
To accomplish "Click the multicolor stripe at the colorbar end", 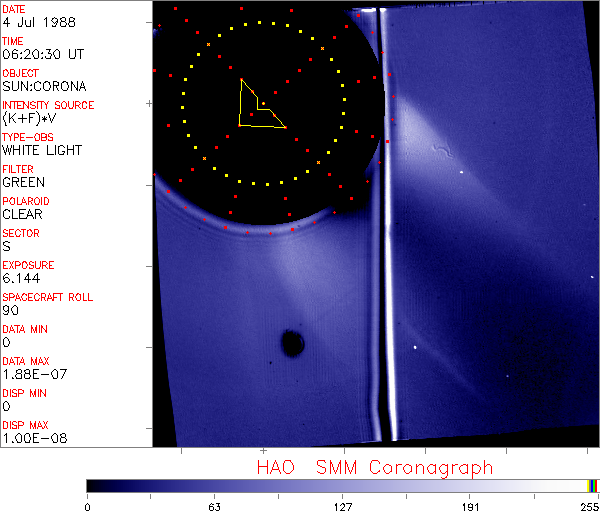I will 593,485.
